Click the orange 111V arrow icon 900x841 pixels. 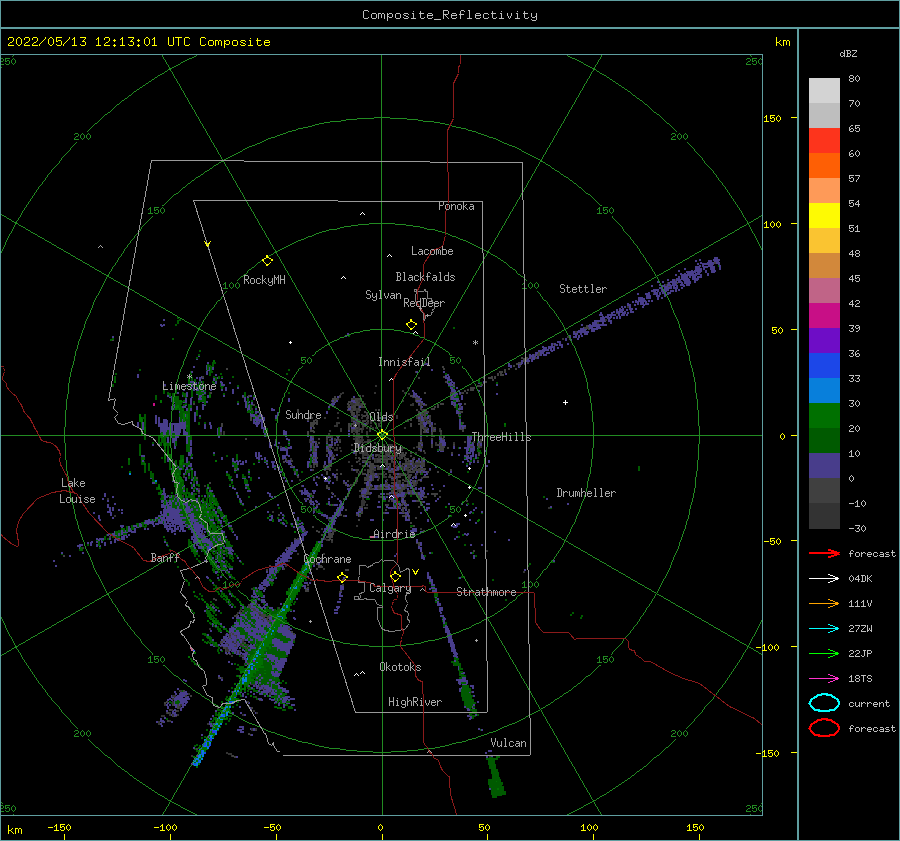click(824, 603)
